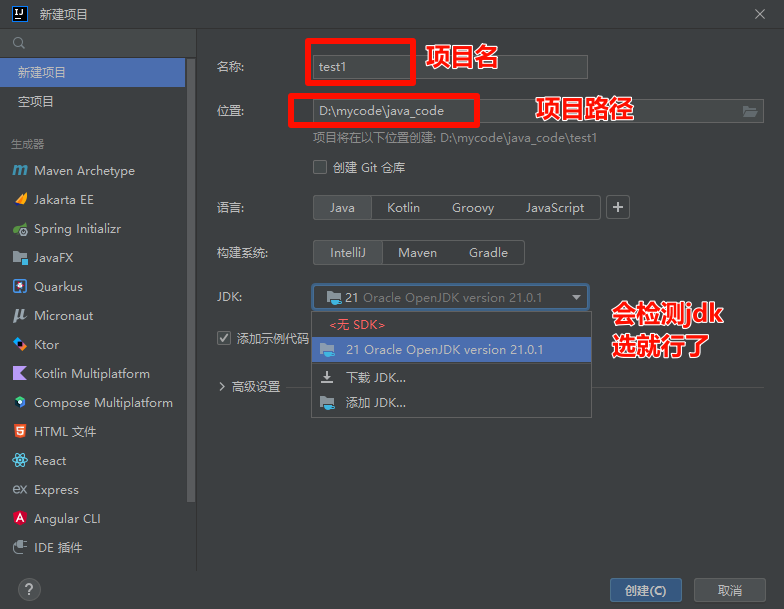Select Jakarta EE generator icon
Screen dimensions: 784x609
click(x=20, y=200)
